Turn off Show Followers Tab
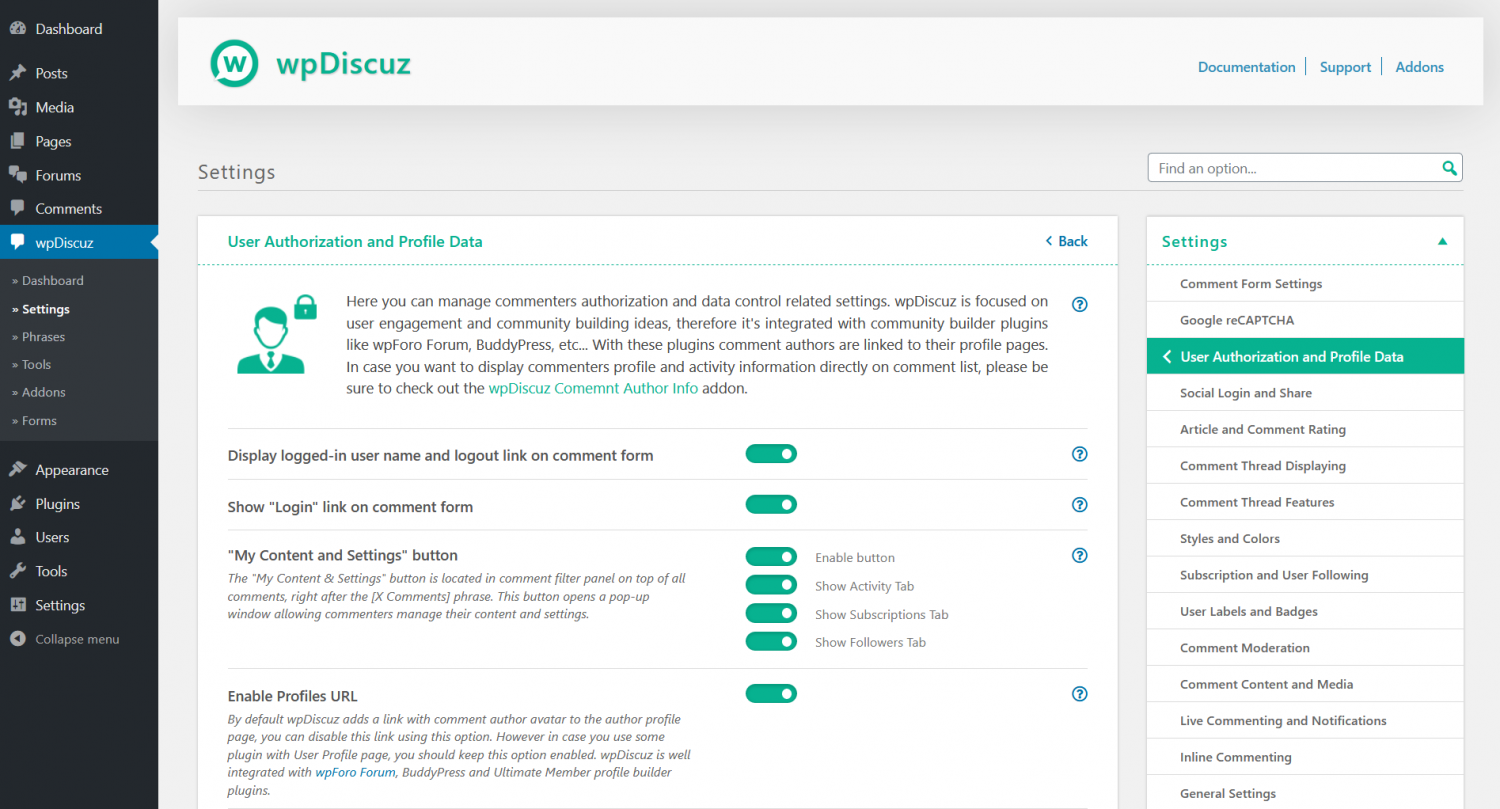This screenshot has width=1500, height=809. point(771,642)
